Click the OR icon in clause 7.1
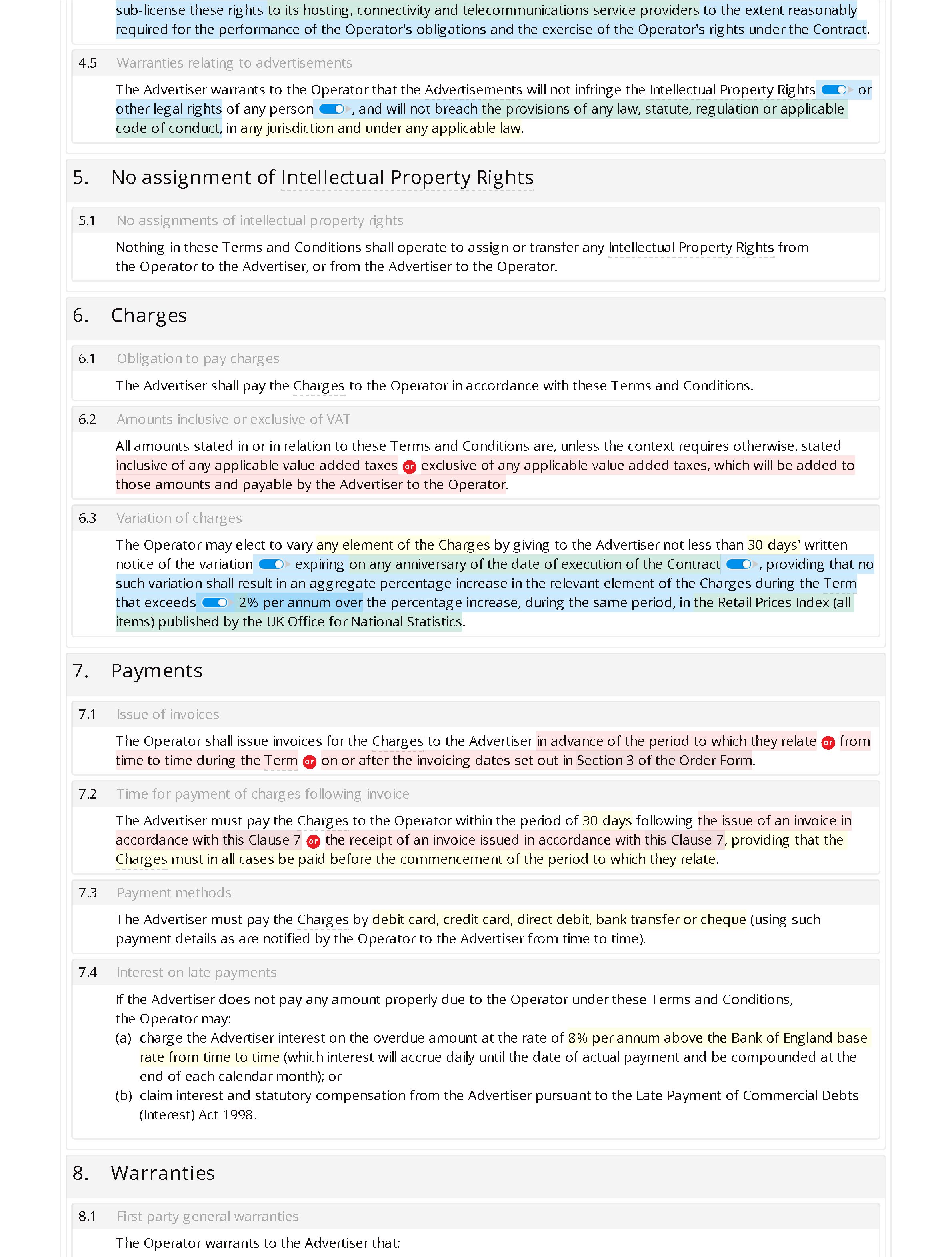The width and height of the screenshot is (952, 1257). tap(828, 741)
